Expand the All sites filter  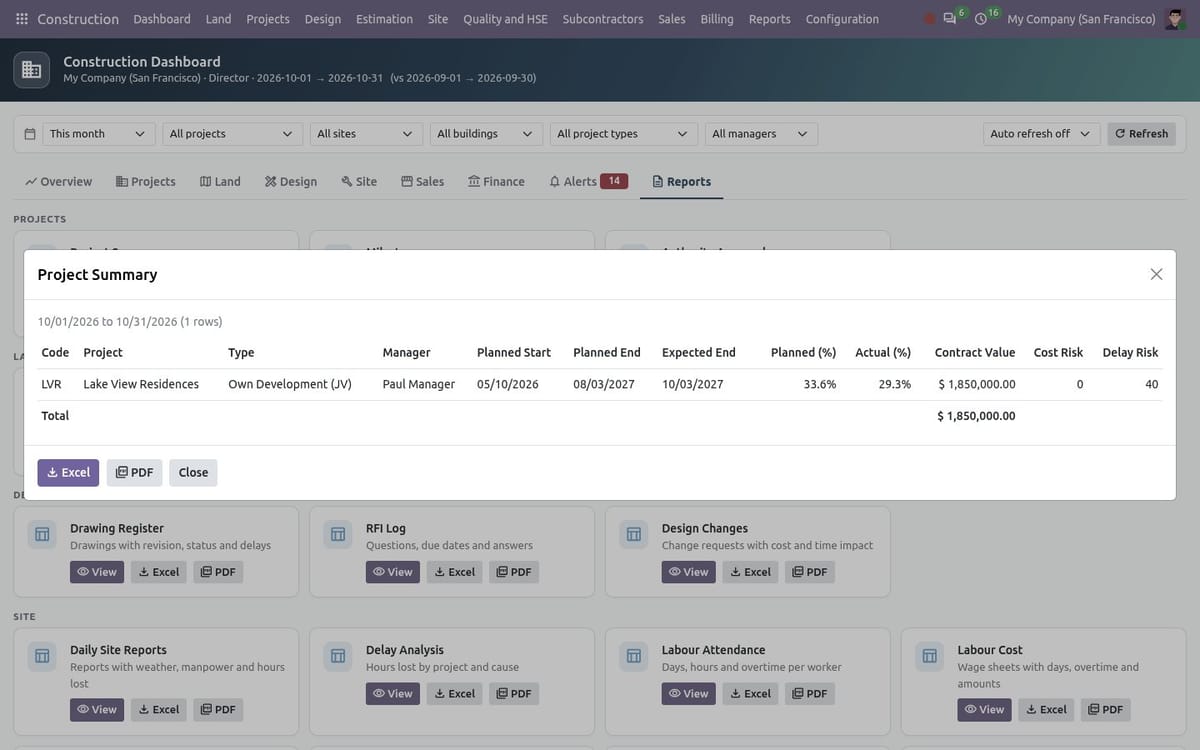point(365,134)
